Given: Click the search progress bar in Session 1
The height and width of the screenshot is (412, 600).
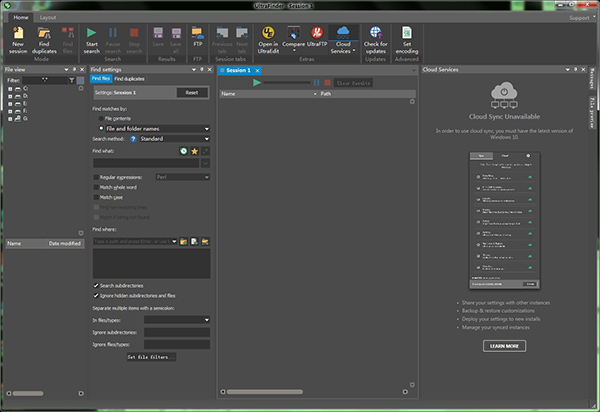Looking at the screenshot, I should coord(287,83).
